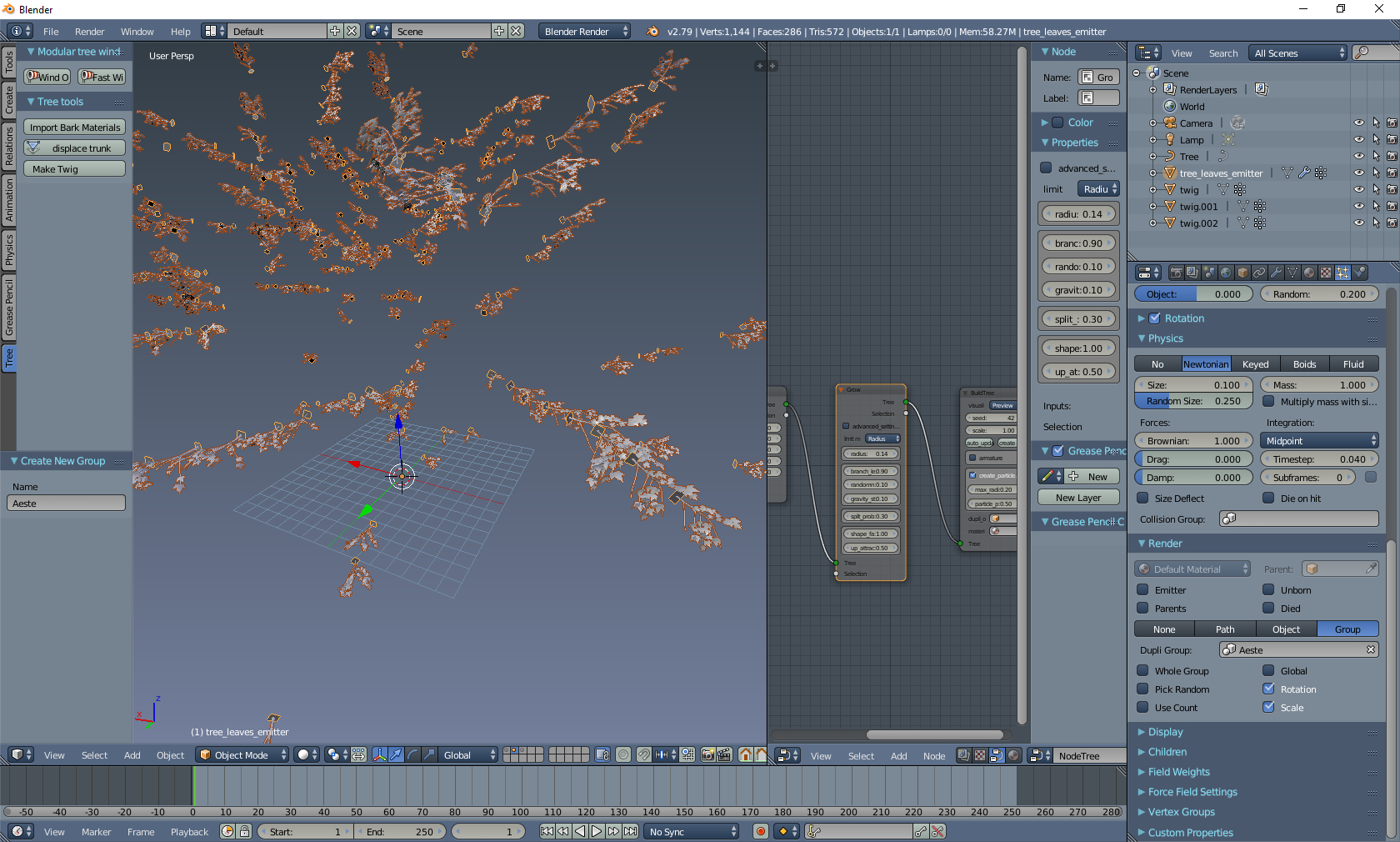Open the World properties tab (globe icon)
Screen dimensions: 1400x842
[1226, 273]
